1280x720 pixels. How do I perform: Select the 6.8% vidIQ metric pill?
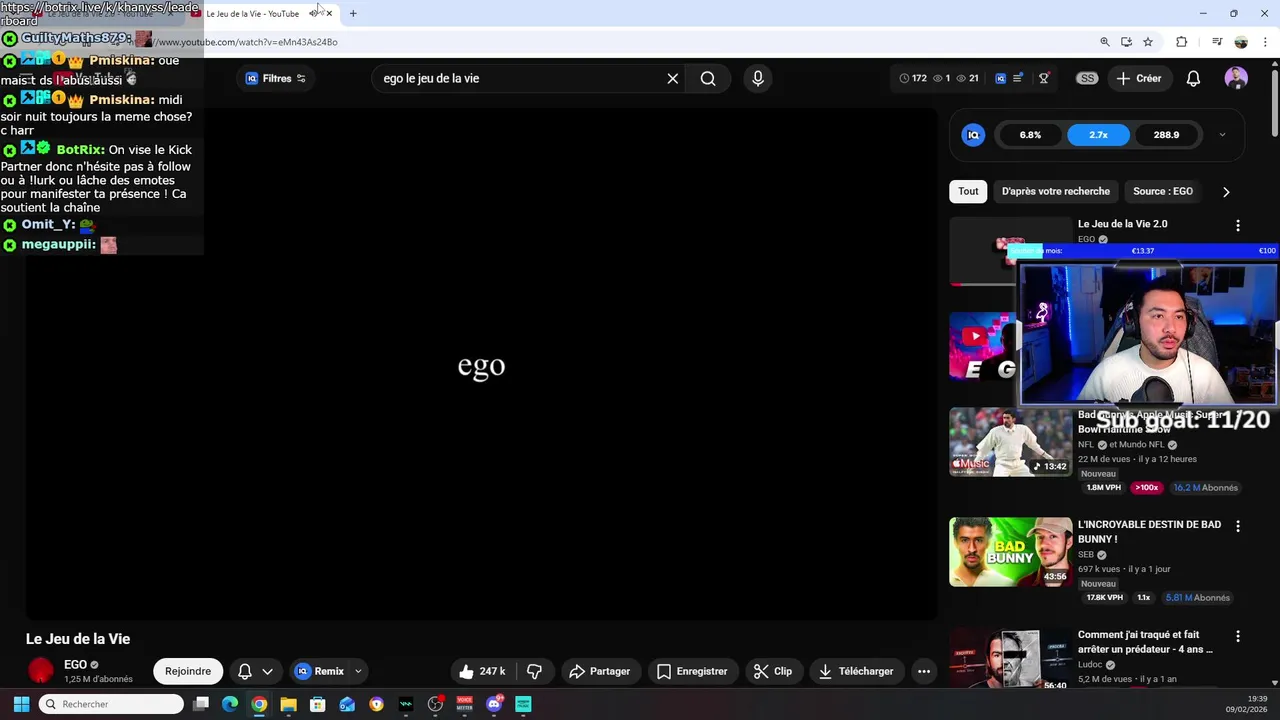point(1030,135)
